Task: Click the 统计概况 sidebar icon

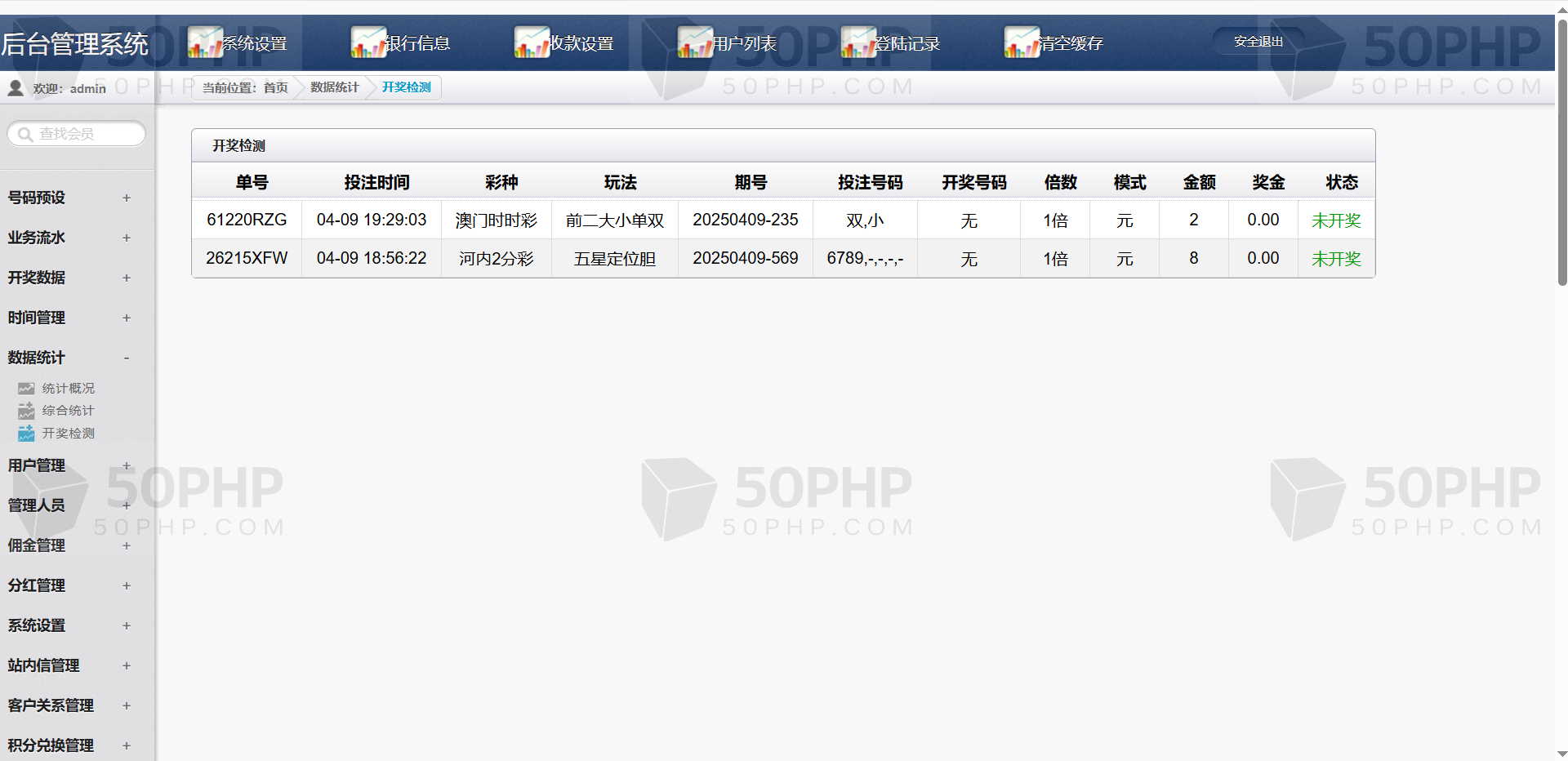Action: (26, 389)
